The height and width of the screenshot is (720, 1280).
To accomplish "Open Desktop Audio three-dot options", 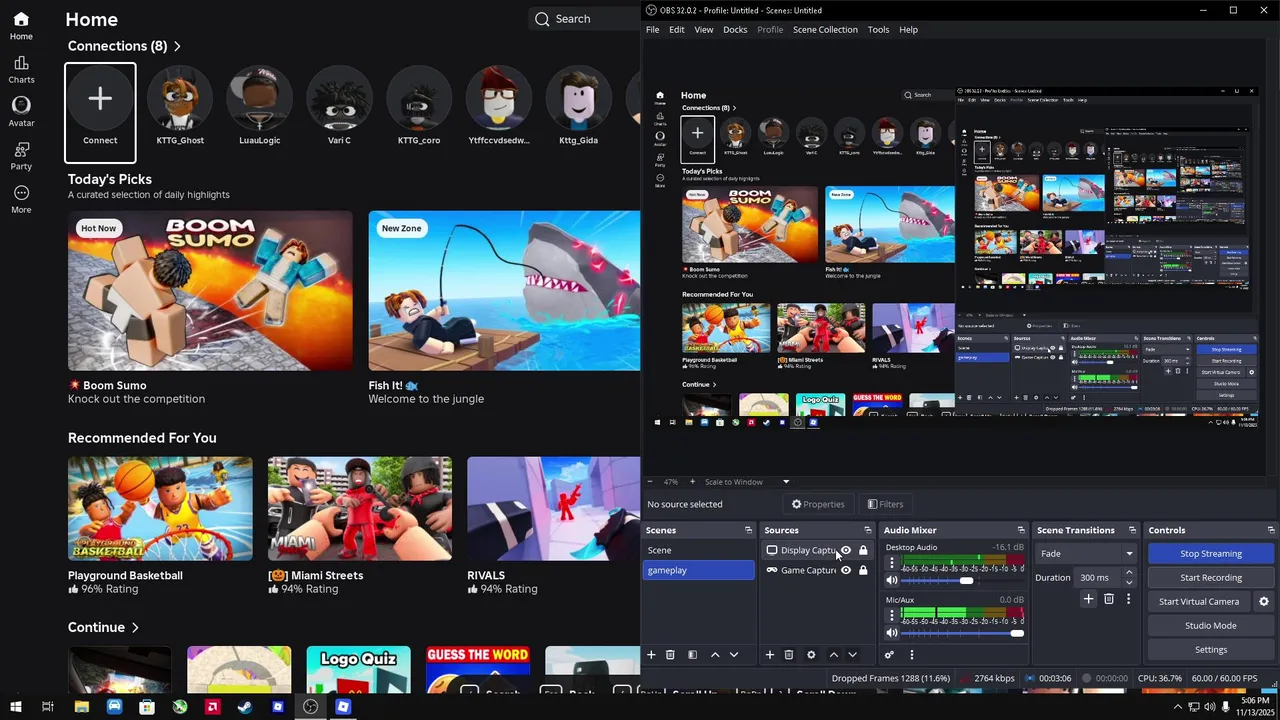I will [892, 564].
